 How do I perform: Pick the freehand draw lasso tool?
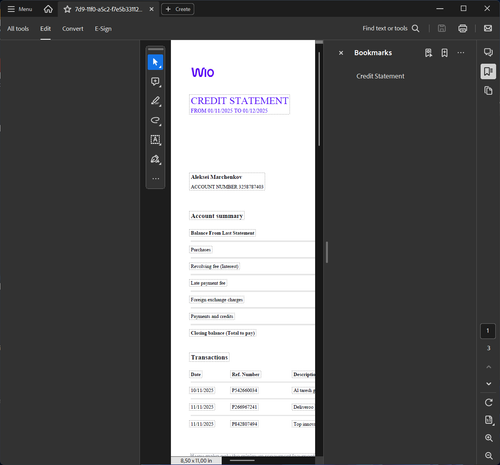155,120
